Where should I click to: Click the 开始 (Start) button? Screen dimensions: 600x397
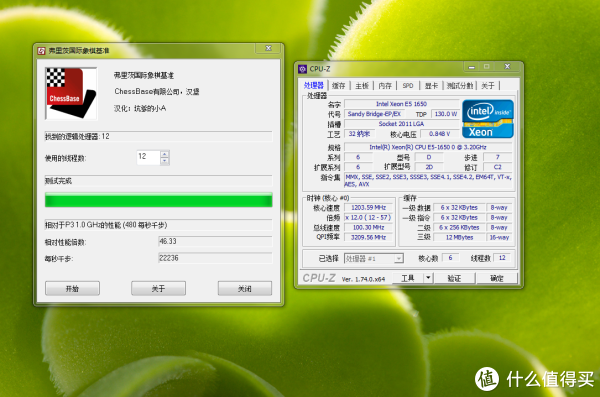coord(72,289)
